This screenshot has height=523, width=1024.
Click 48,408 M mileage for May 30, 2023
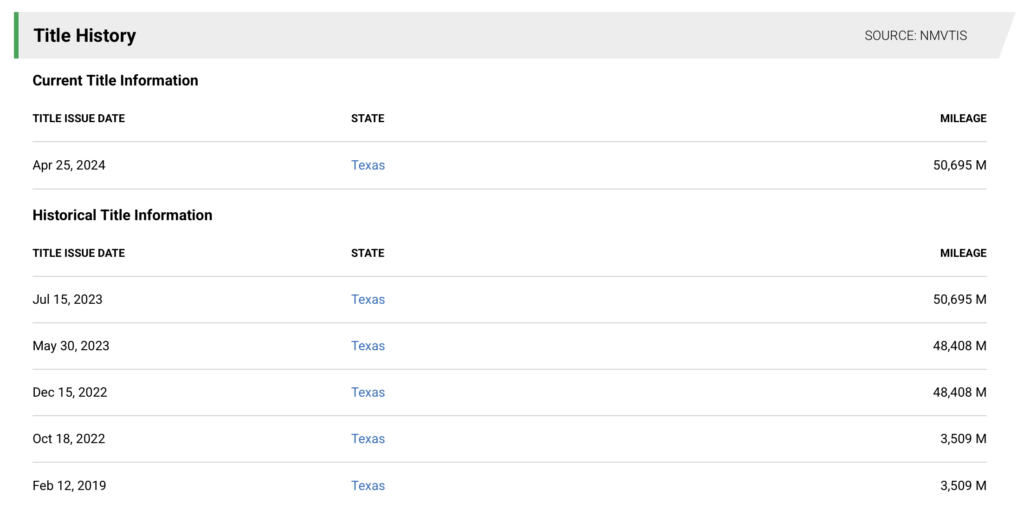[x=959, y=346]
